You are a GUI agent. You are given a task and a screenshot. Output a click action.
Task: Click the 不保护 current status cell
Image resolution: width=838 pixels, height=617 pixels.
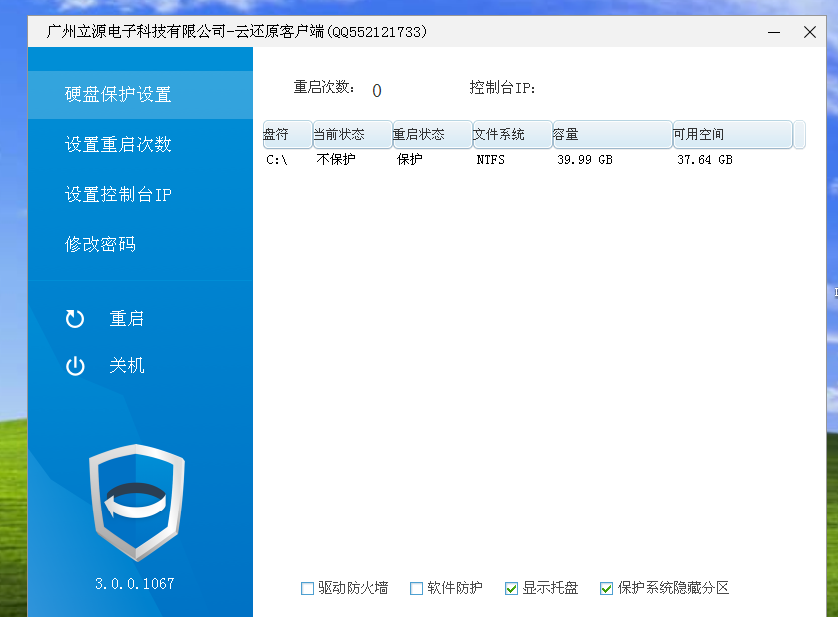point(336,160)
